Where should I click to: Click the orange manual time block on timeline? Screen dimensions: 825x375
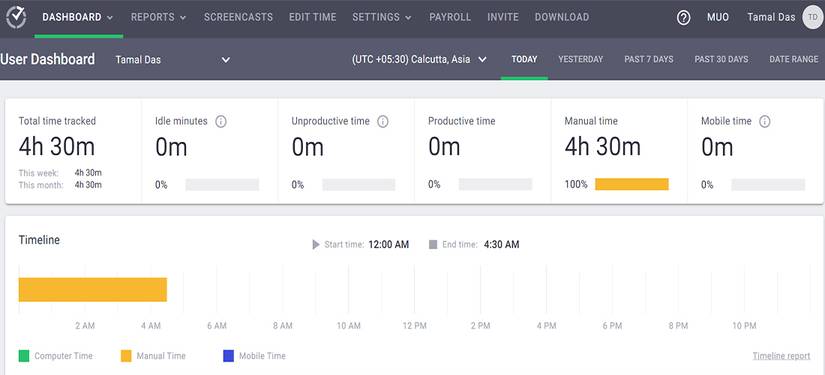[93, 290]
